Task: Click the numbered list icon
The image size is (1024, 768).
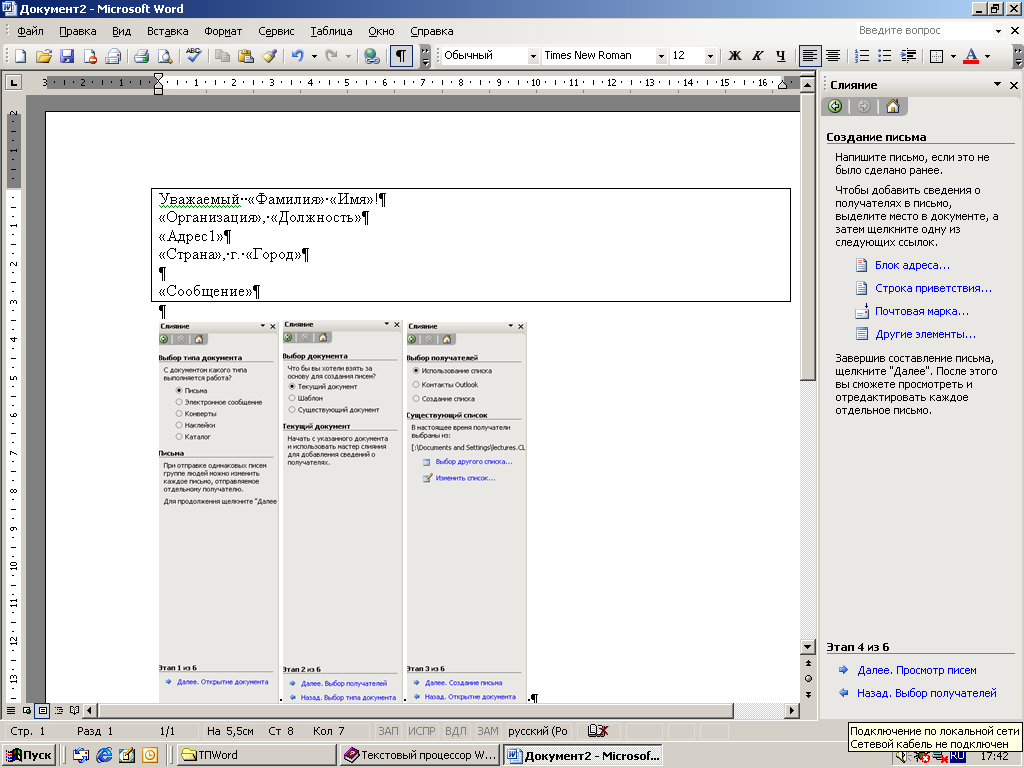Action: pyautogui.click(x=862, y=56)
